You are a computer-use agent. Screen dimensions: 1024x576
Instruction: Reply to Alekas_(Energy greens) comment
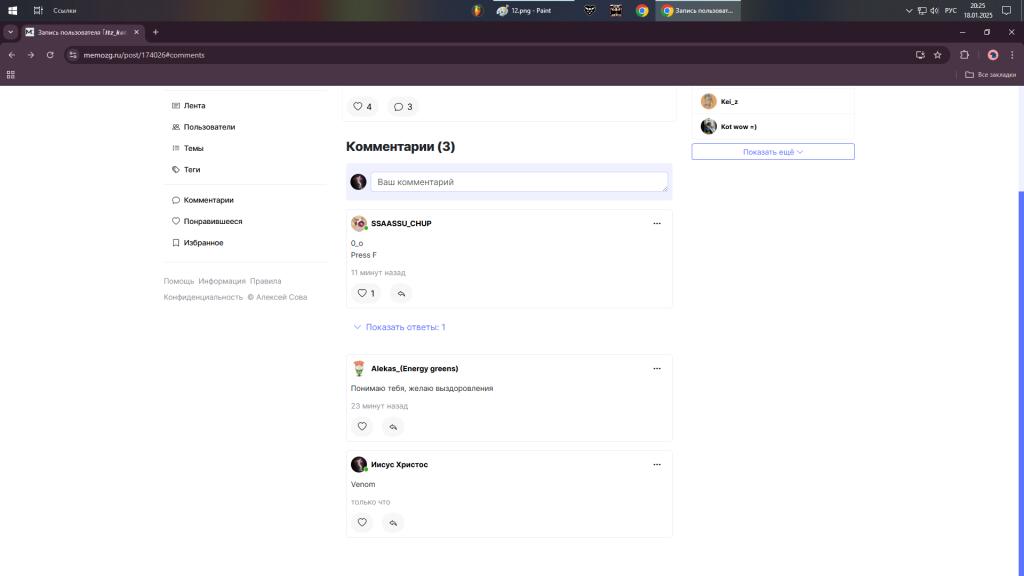pyautogui.click(x=393, y=426)
